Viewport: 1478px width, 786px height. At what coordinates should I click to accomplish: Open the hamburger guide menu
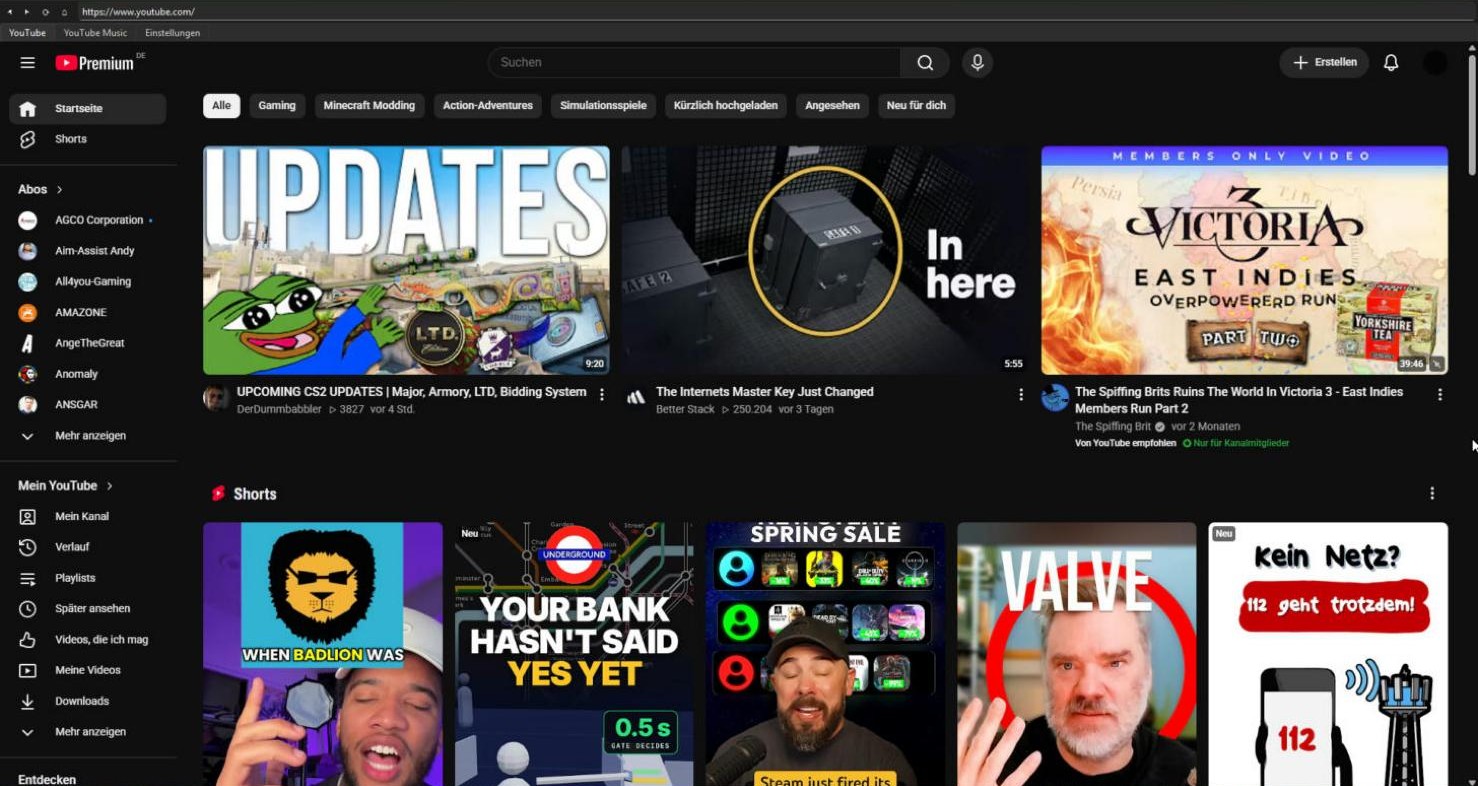pos(28,63)
